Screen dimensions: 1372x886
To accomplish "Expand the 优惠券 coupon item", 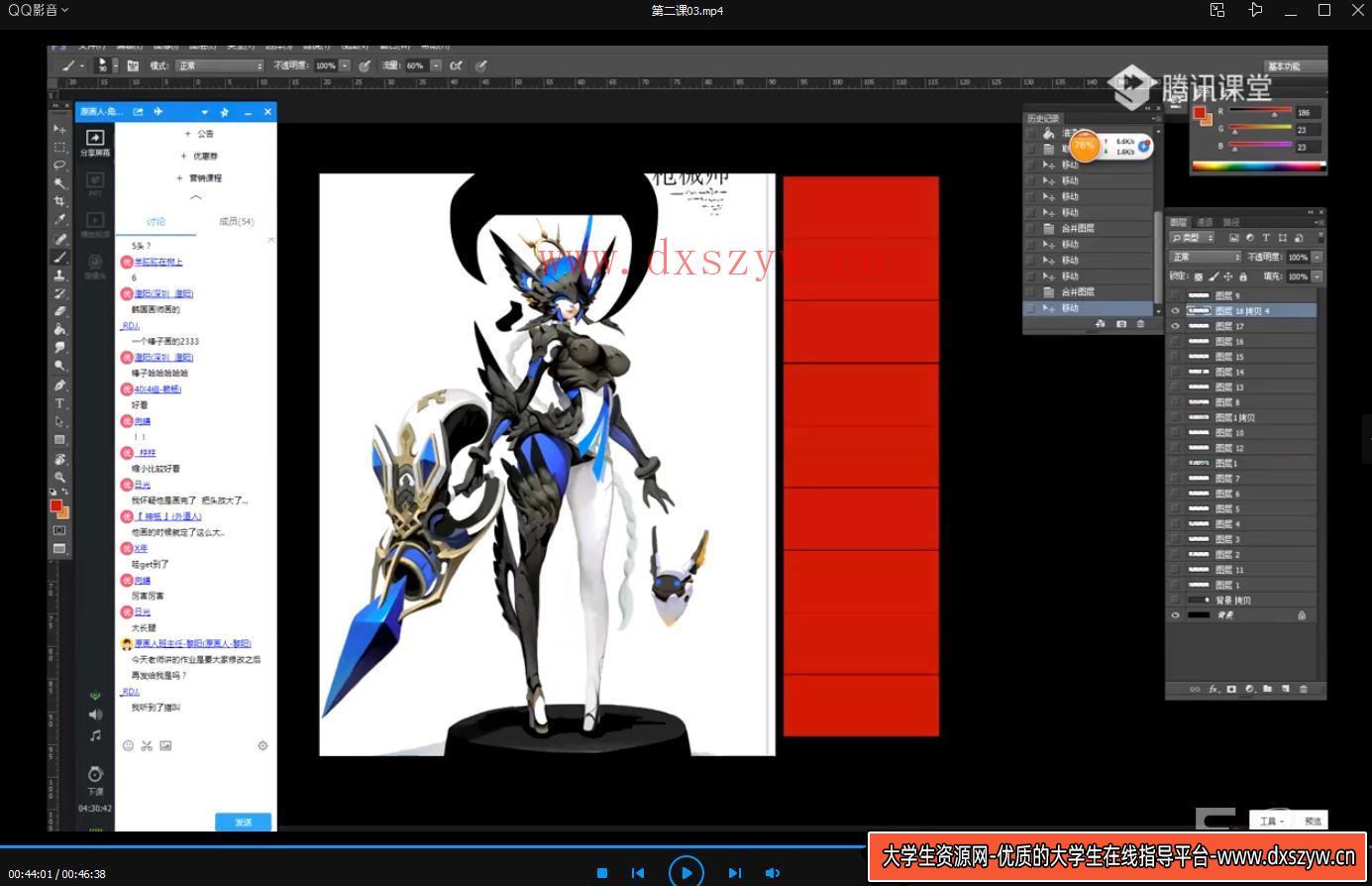I will [x=199, y=157].
